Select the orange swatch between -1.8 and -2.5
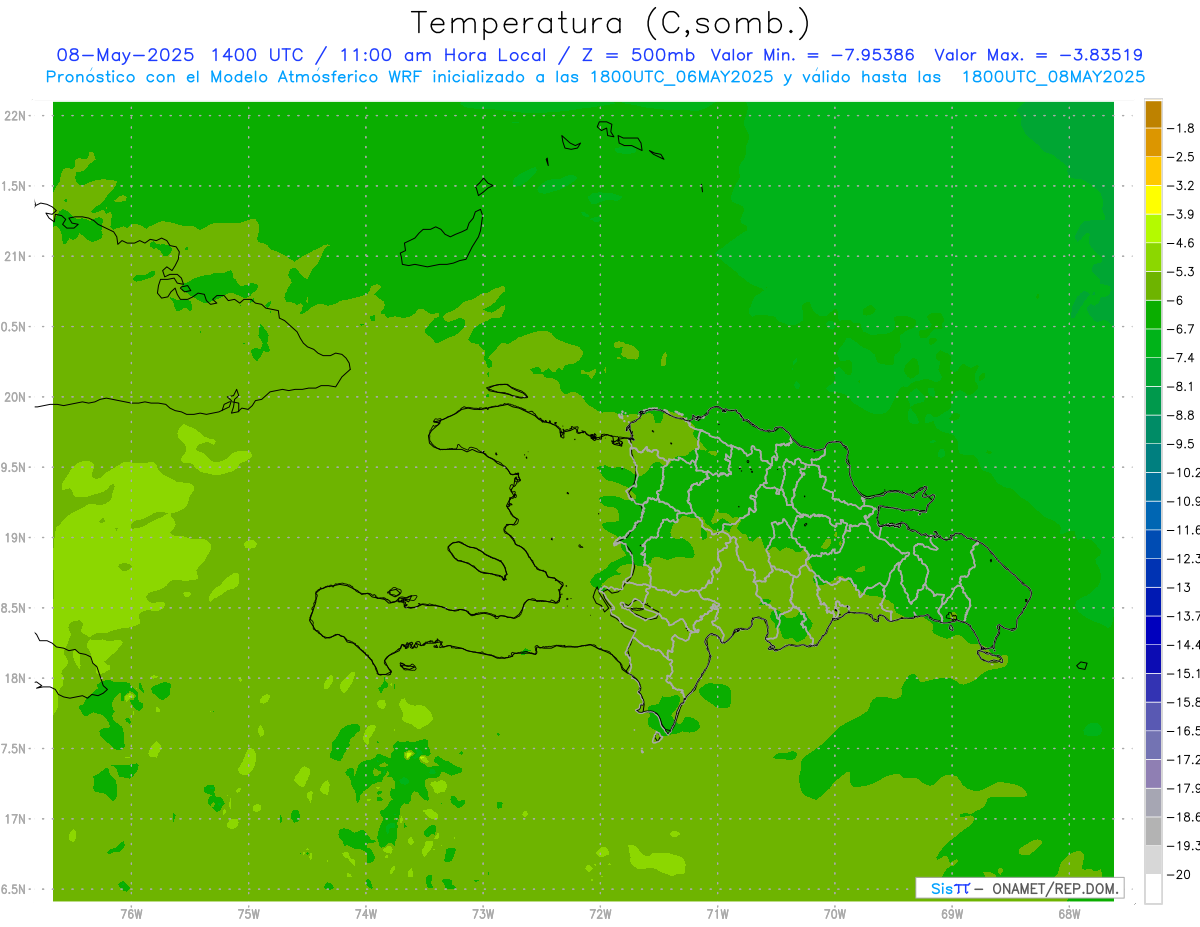This screenshot has width=1200, height=927. (1153, 143)
